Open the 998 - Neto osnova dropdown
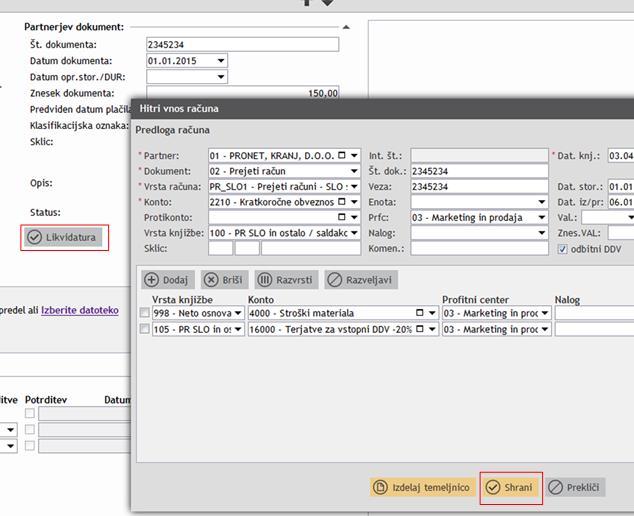Viewport: 634px width, 516px height. click(238, 313)
